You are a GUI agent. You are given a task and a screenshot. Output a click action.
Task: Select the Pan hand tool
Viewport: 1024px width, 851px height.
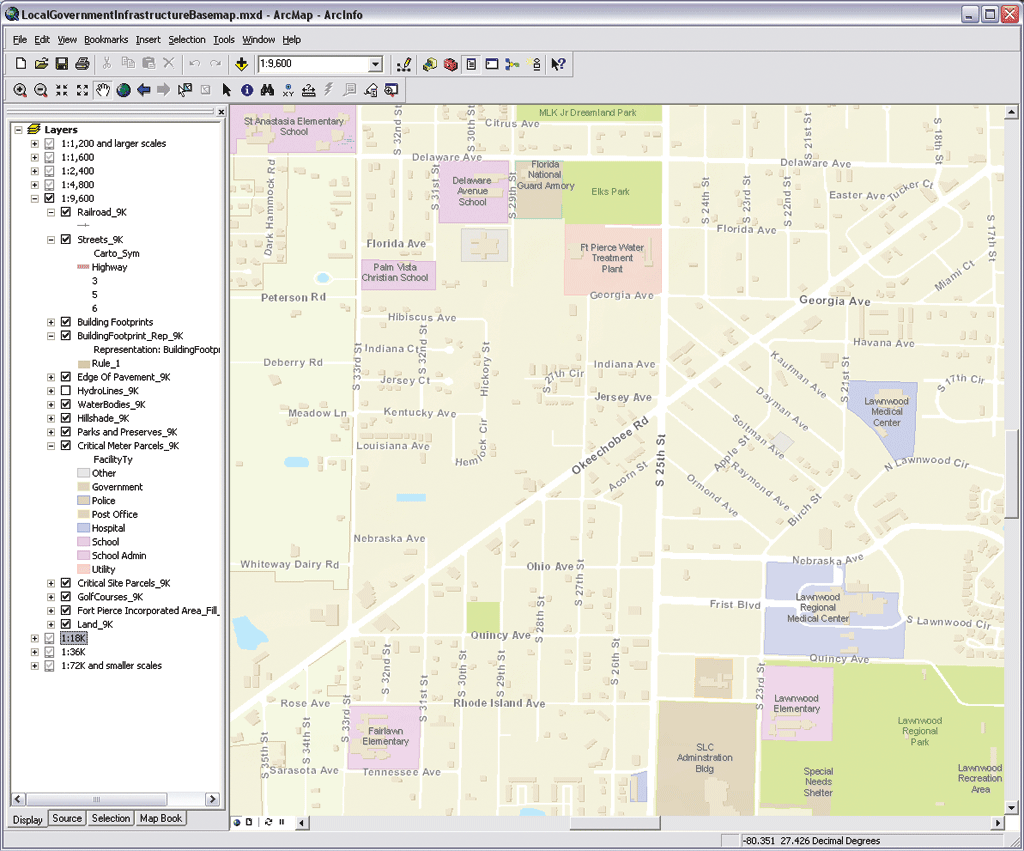103,90
